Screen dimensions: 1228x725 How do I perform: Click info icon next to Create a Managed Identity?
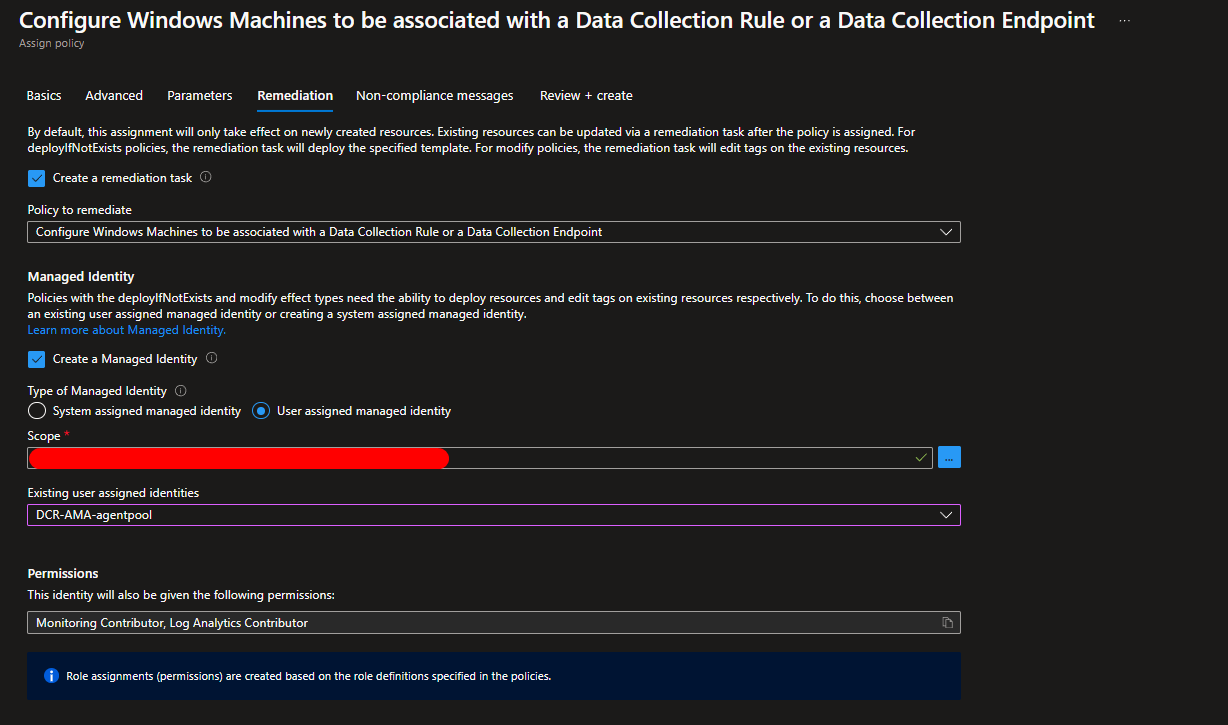pyautogui.click(x=212, y=358)
